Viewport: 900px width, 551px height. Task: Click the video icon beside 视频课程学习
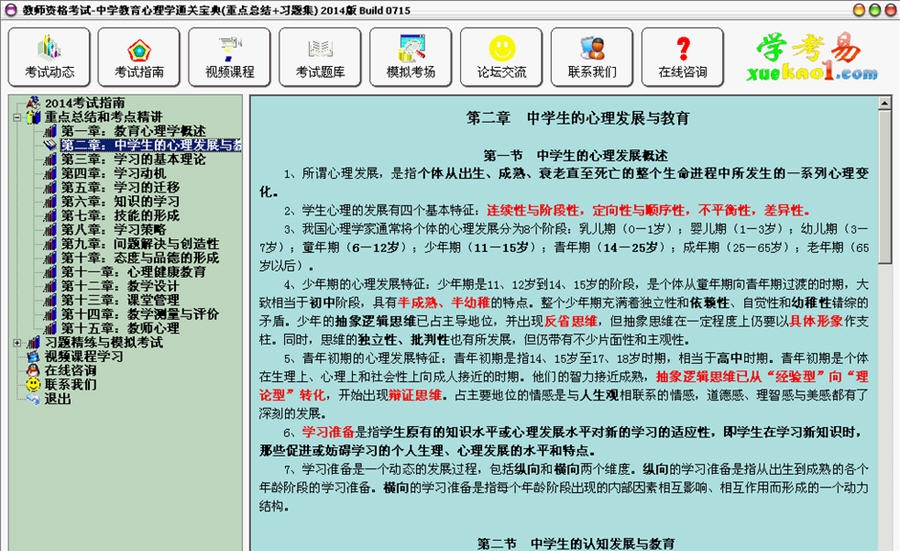pyautogui.click(x=33, y=356)
